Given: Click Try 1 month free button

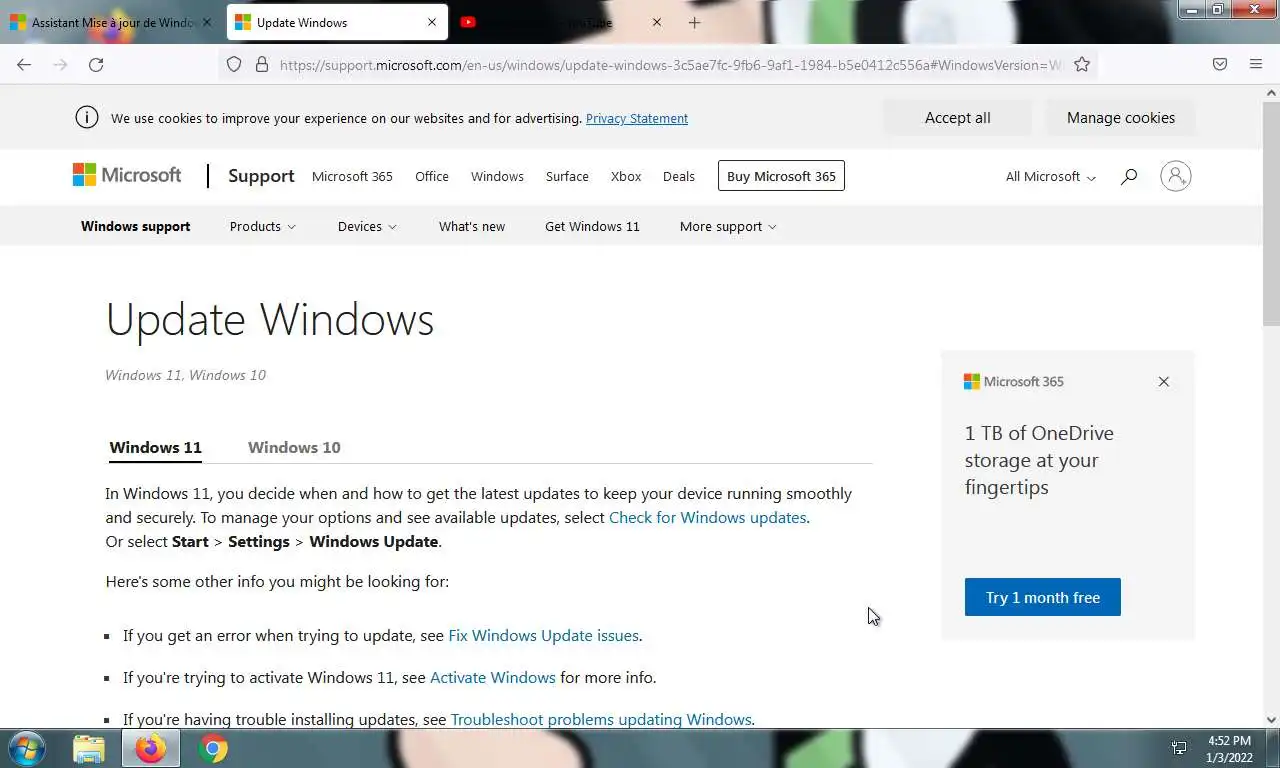Looking at the screenshot, I should [1043, 597].
